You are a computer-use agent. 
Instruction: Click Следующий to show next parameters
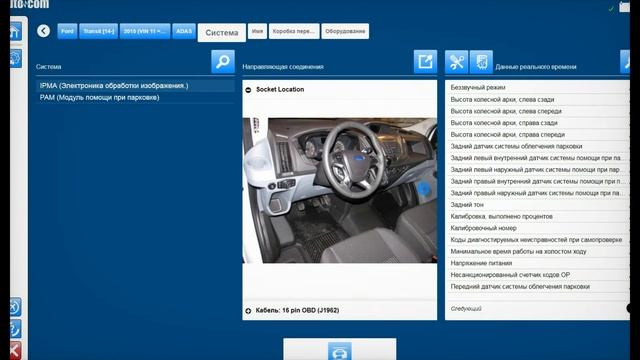click(466, 309)
